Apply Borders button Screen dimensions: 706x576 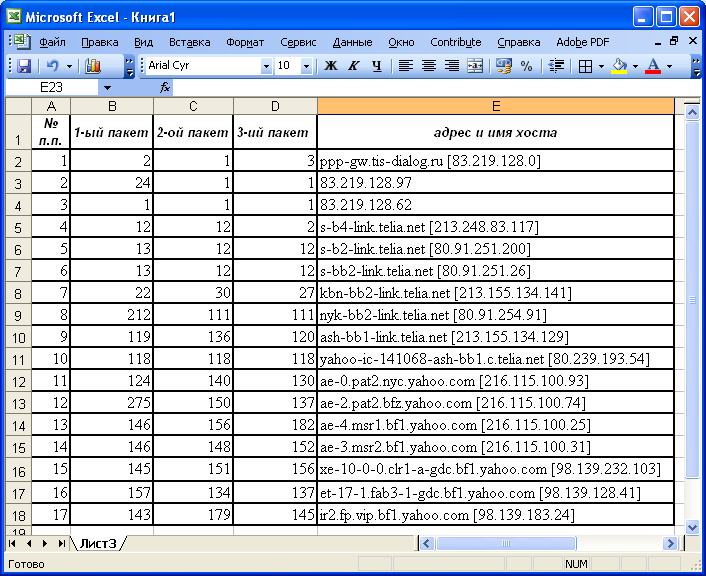585,66
